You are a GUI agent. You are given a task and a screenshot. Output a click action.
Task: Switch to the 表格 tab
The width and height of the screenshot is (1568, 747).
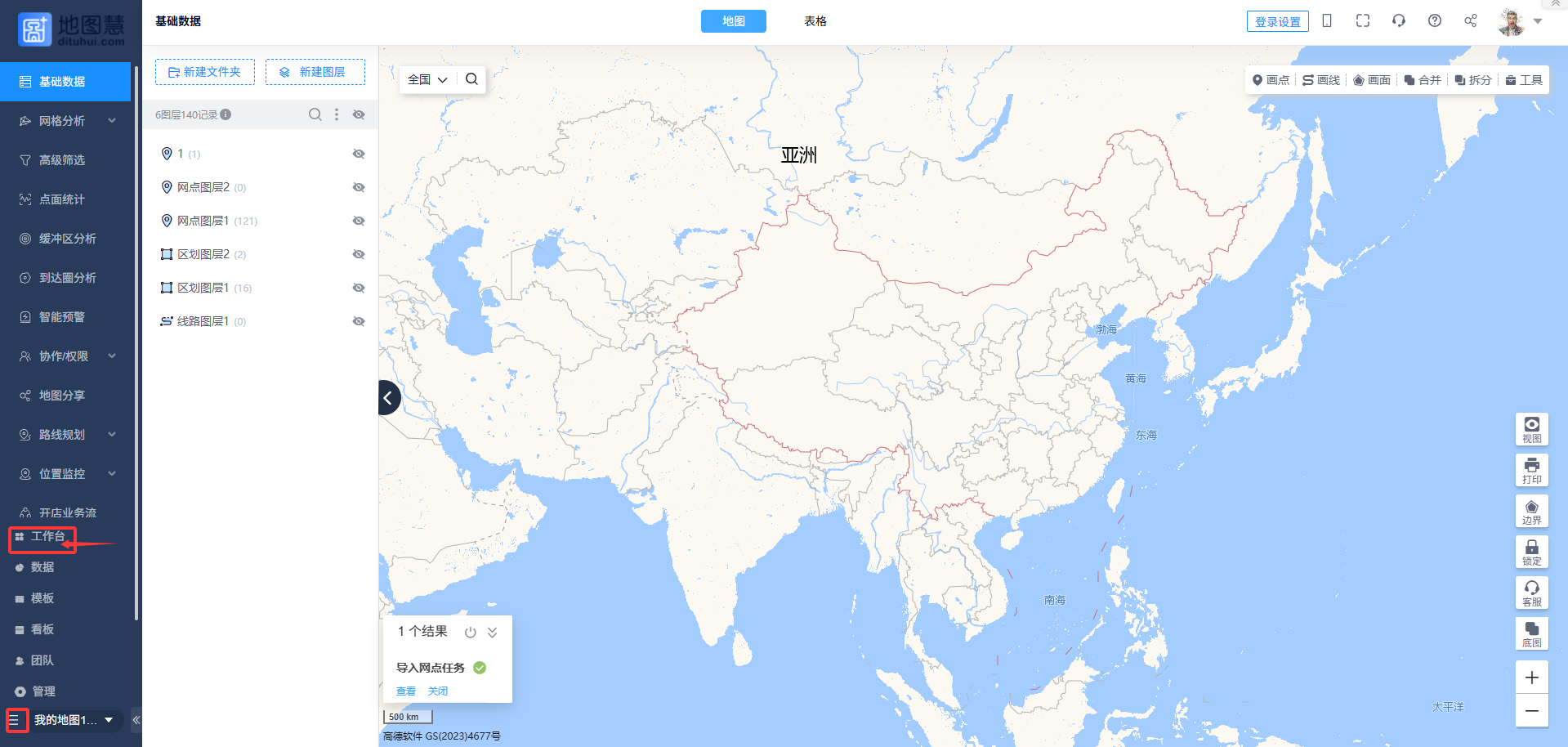coord(815,21)
